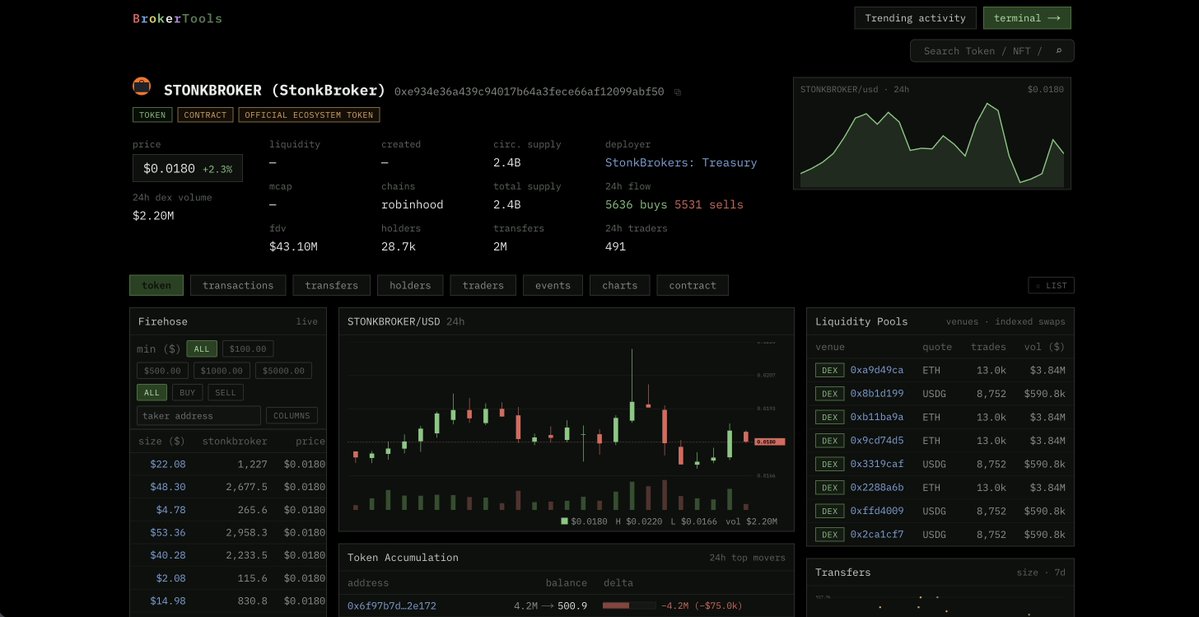Click the robinhood chain value
This screenshot has height=617, width=1199.
(x=412, y=205)
